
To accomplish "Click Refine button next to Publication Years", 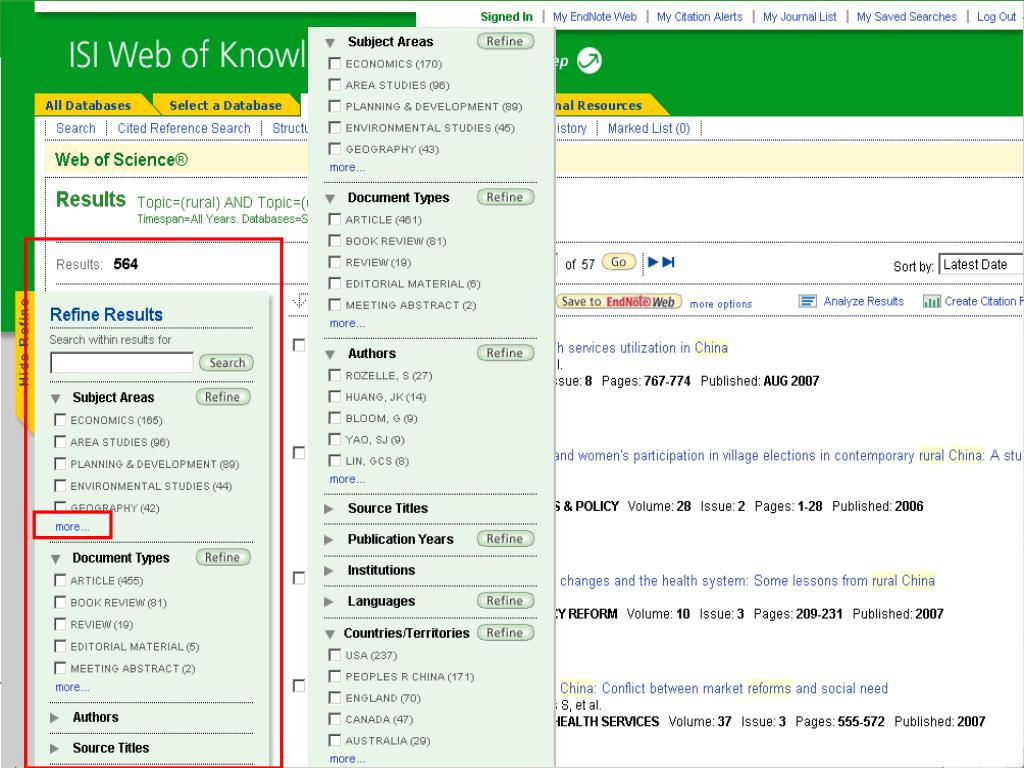I will [x=505, y=539].
